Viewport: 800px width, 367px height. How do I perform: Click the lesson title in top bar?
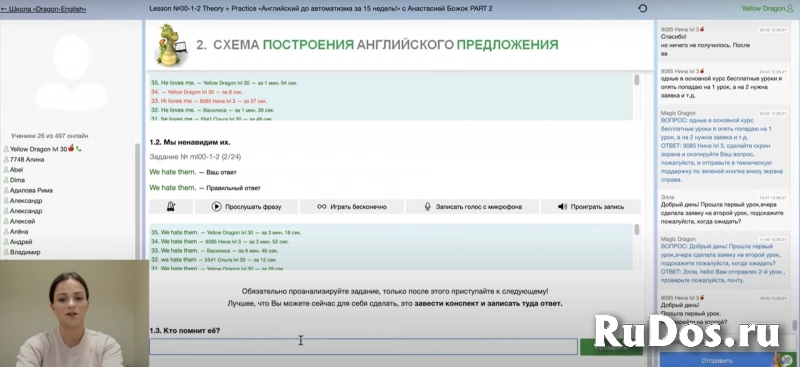tap(321, 9)
